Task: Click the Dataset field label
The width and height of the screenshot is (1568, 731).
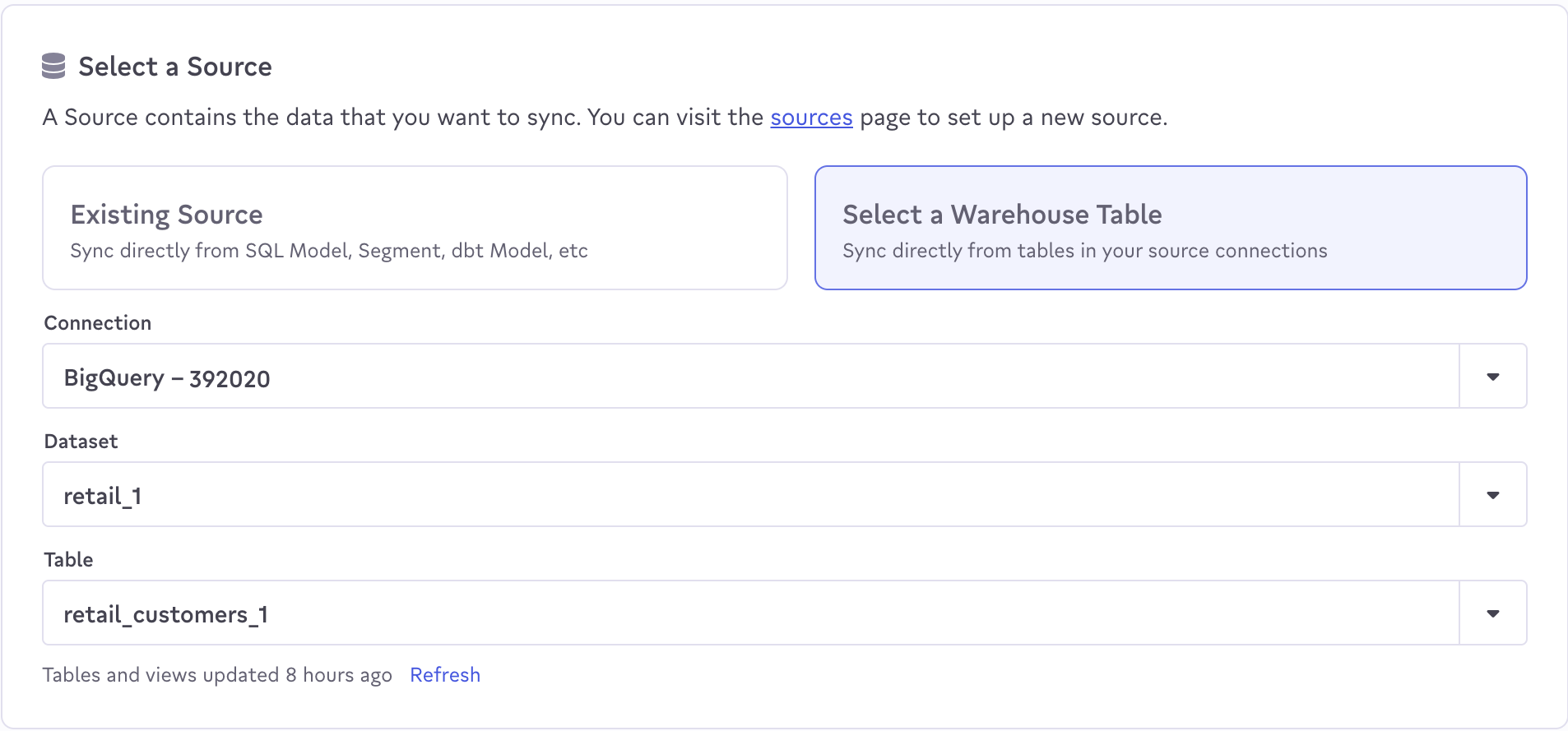Action: [81, 442]
